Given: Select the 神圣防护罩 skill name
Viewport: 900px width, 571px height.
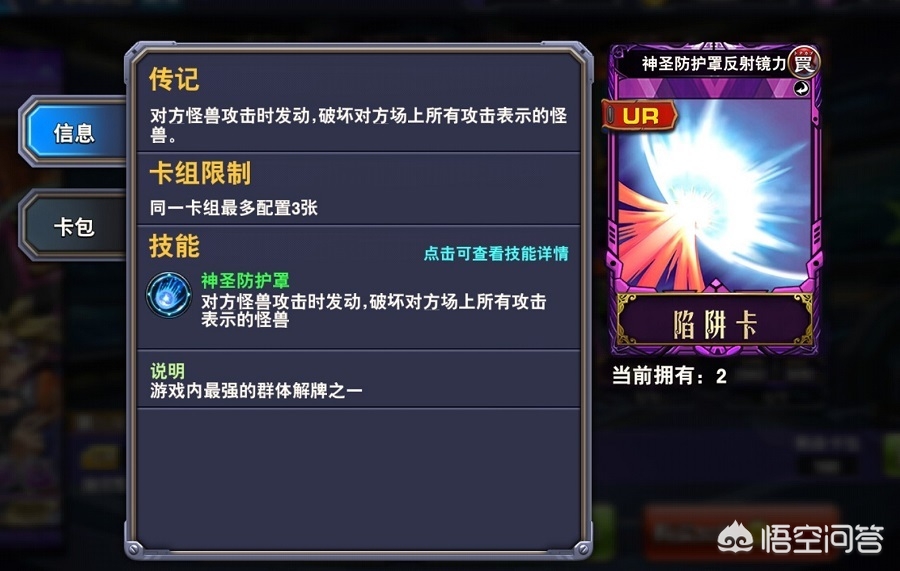Looking at the screenshot, I should pyautogui.click(x=245, y=281).
